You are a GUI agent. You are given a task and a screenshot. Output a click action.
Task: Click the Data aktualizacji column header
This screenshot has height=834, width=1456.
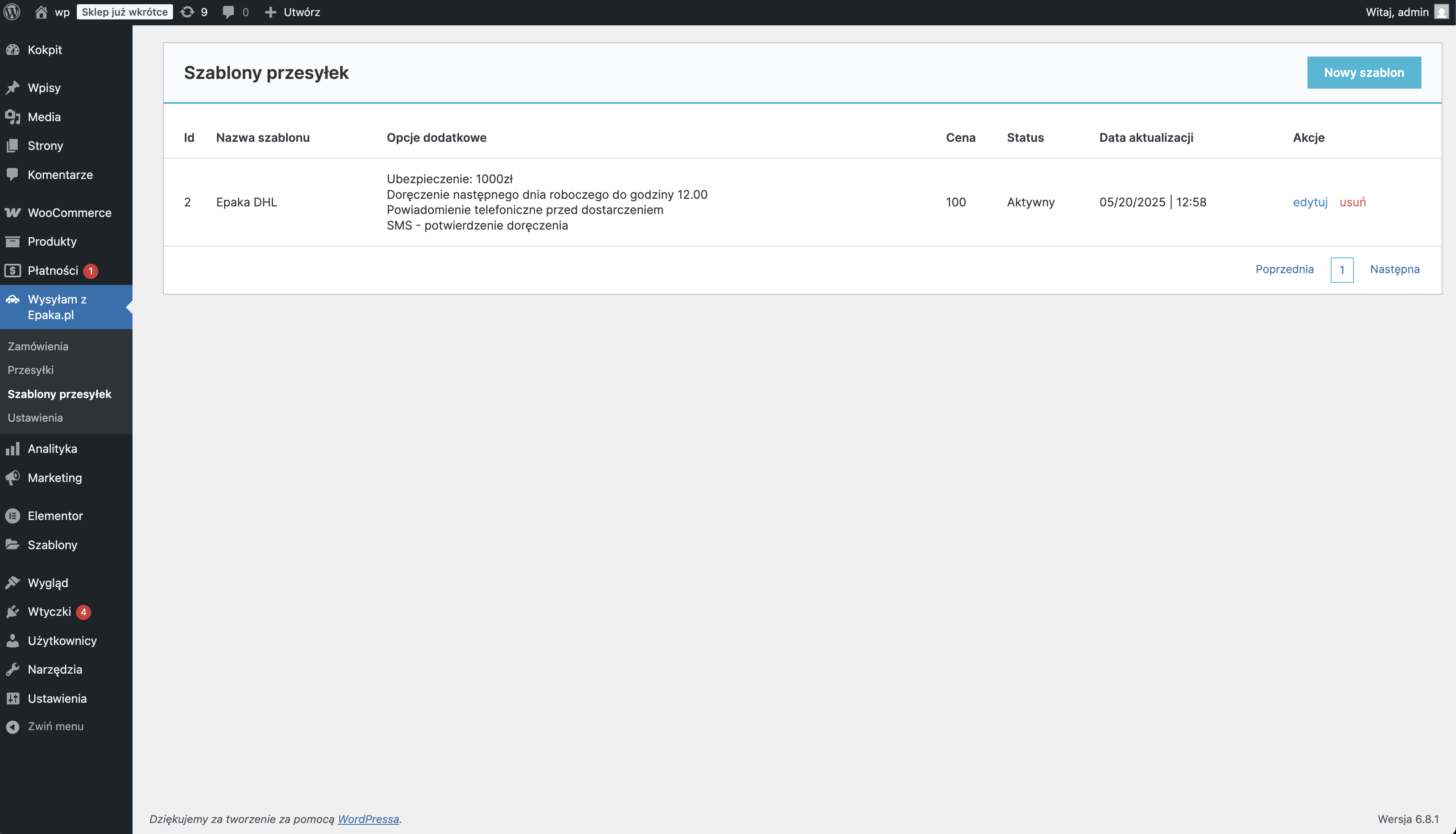pos(1146,138)
